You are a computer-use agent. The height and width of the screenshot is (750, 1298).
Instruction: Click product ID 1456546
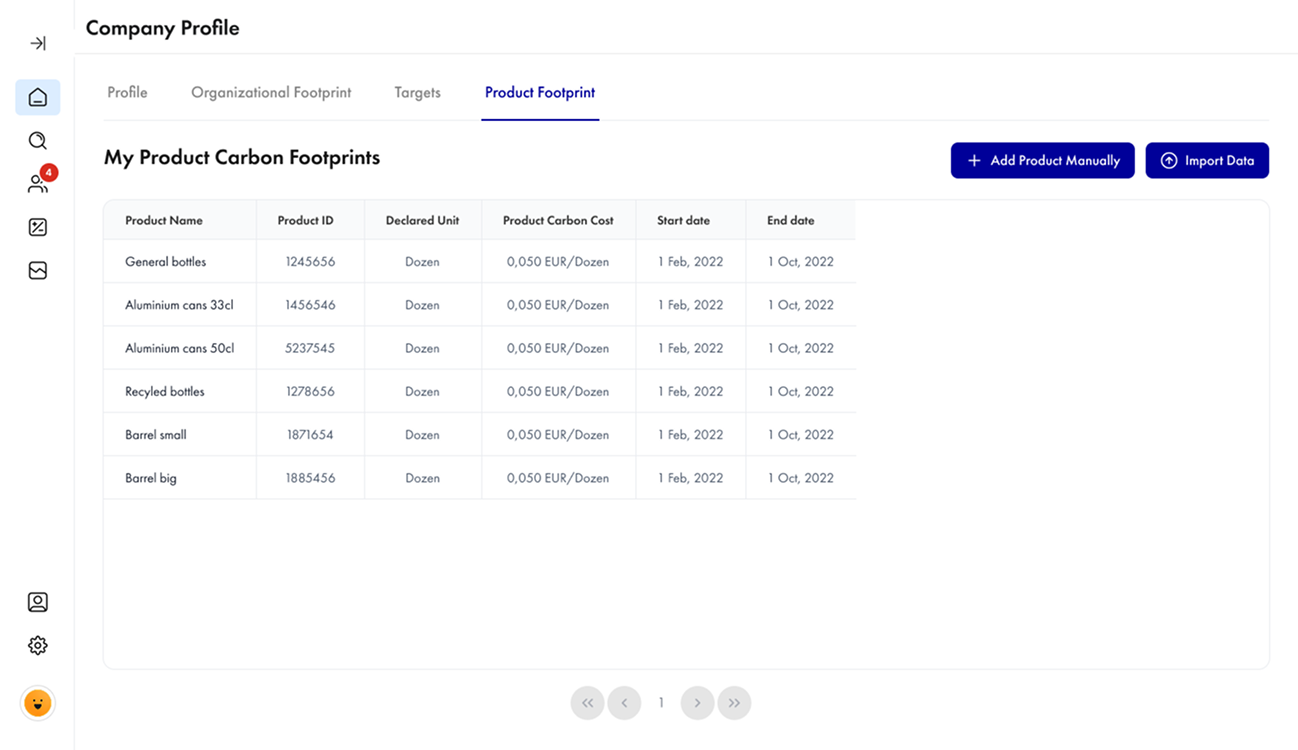(x=310, y=305)
